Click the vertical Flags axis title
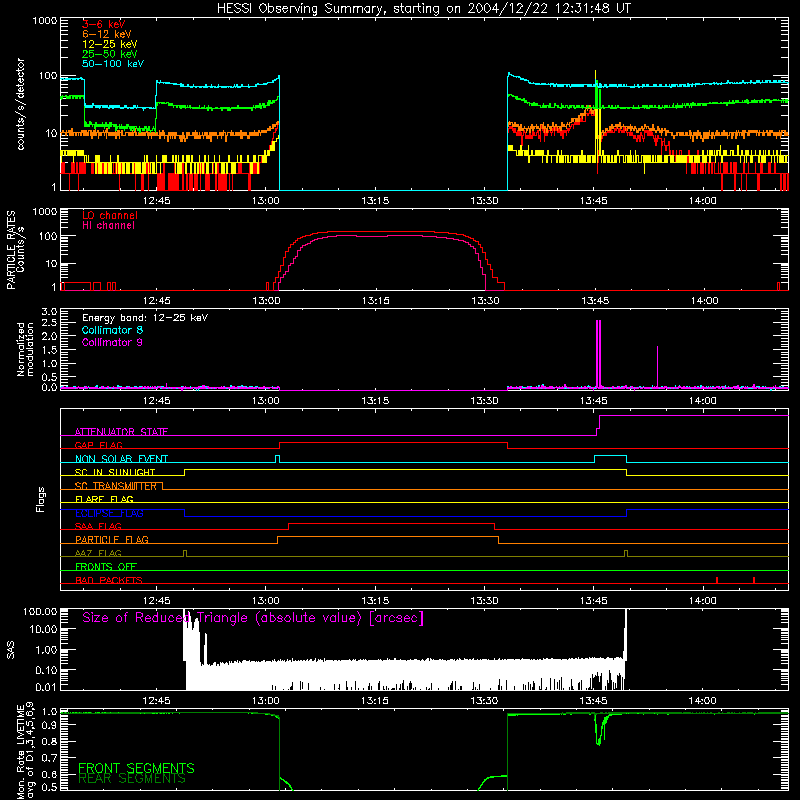Screen dimensions: 800x800 [41, 499]
